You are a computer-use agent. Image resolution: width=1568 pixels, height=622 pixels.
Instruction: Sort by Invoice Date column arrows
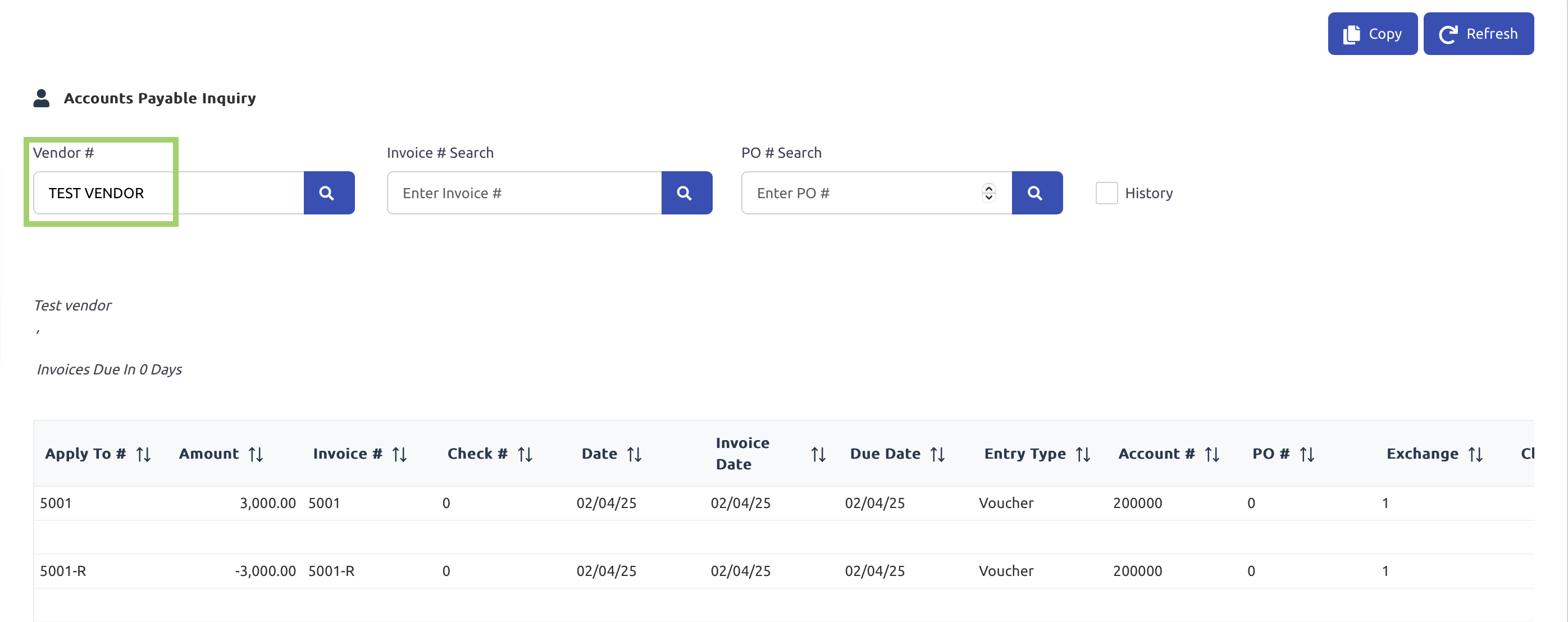point(818,454)
